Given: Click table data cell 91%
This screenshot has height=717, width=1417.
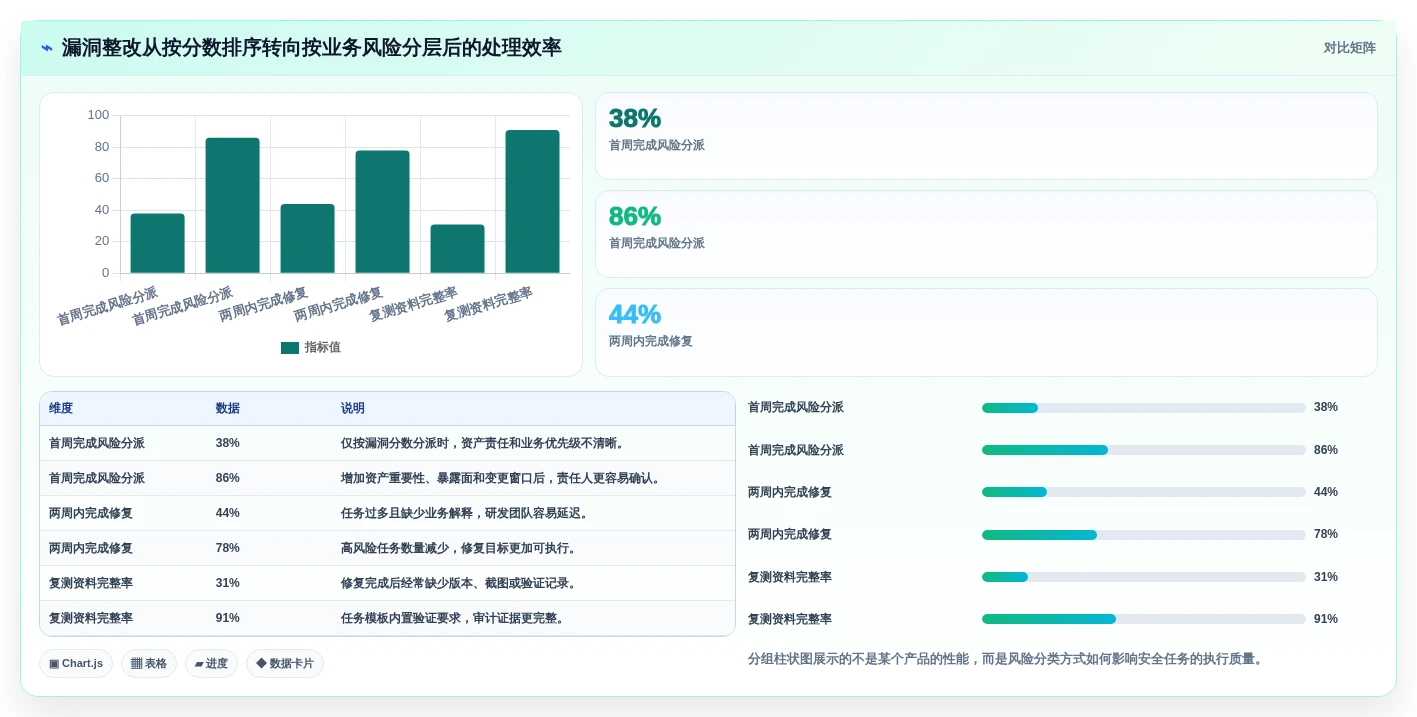Looking at the screenshot, I should coord(228,619).
